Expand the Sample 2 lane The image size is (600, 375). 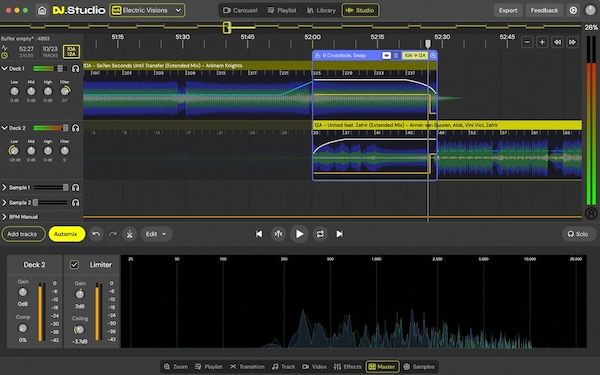tap(4, 202)
